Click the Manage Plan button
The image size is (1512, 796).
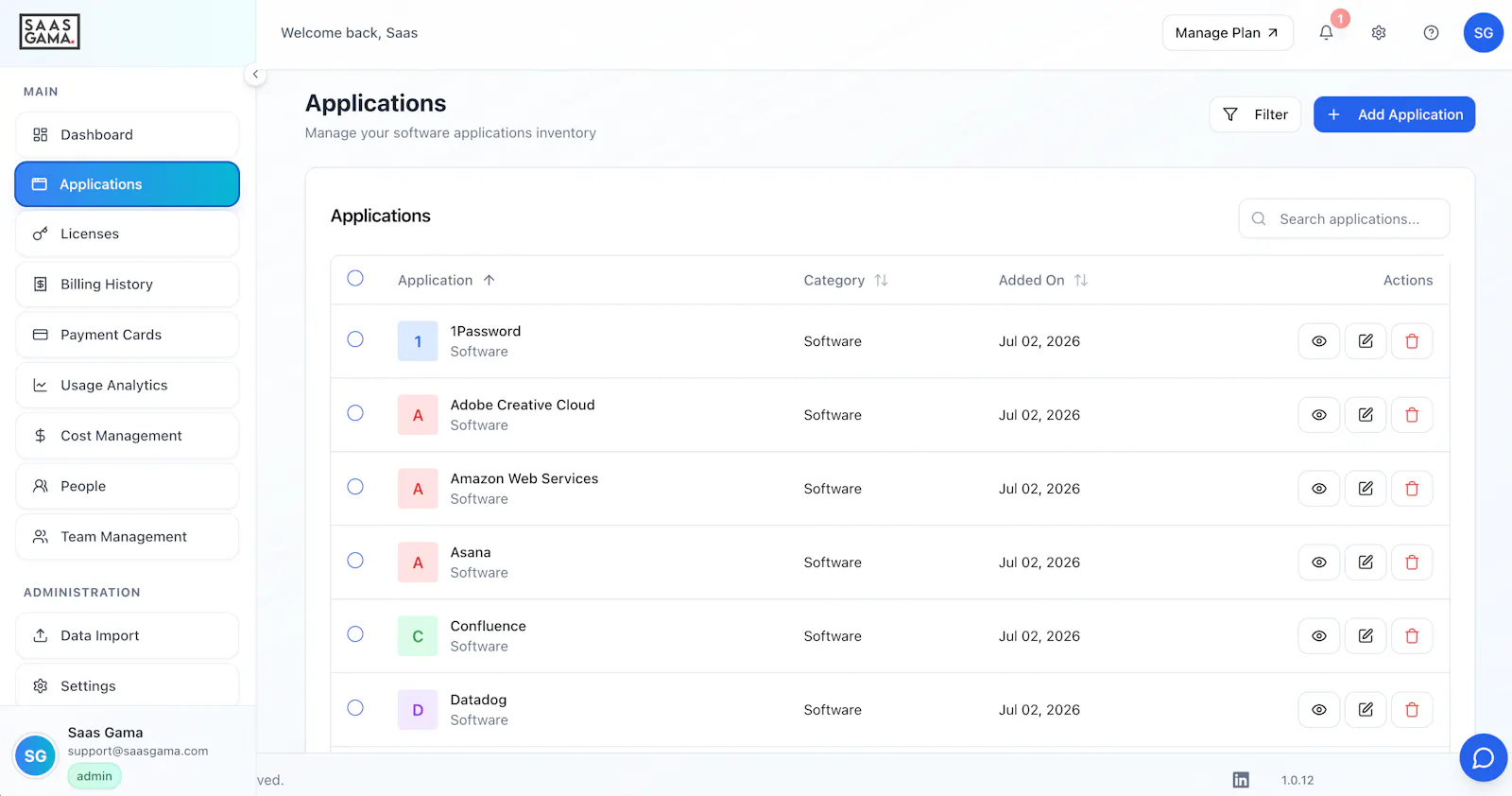pos(1228,33)
